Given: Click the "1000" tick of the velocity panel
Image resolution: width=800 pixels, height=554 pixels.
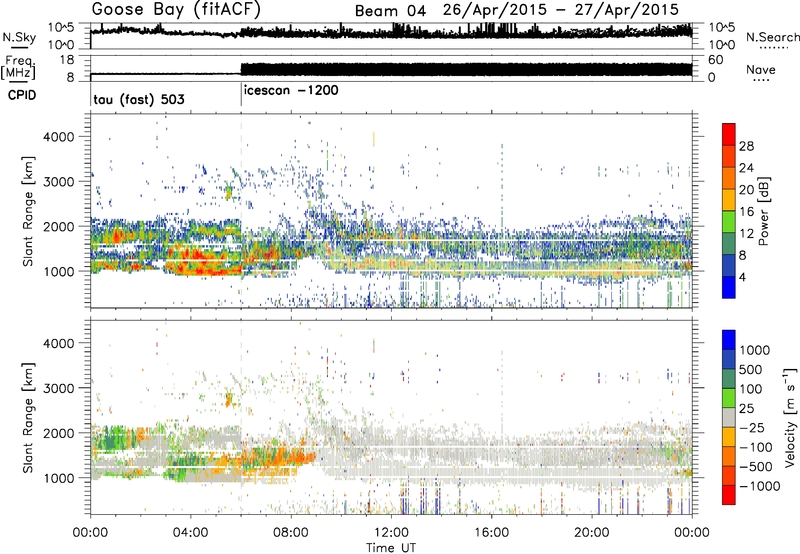Looking at the screenshot, I should pyautogui.click(x=59, y=477).
